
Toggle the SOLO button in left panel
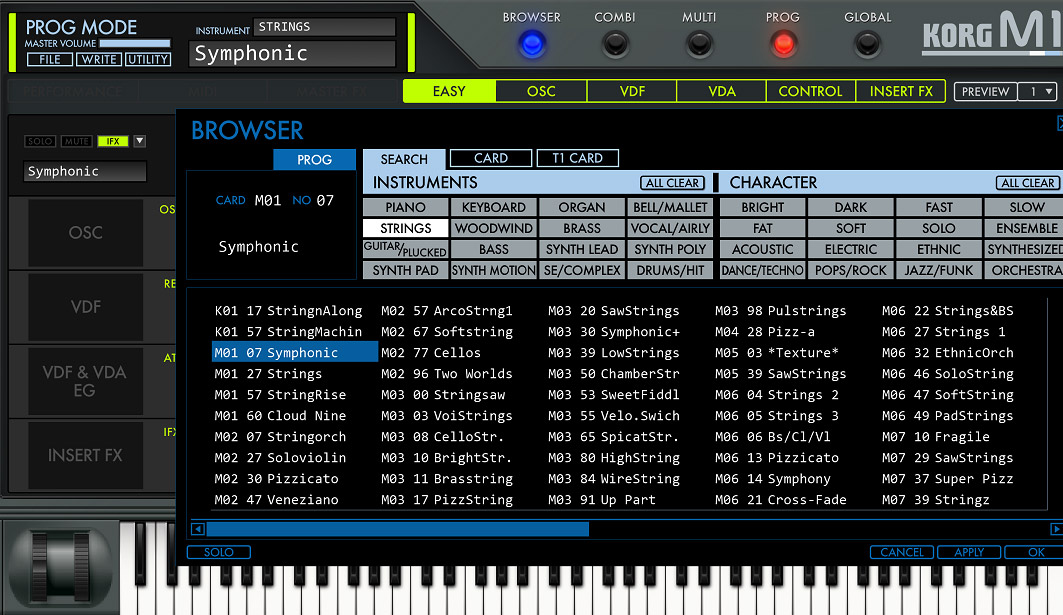tap(40, 141)
